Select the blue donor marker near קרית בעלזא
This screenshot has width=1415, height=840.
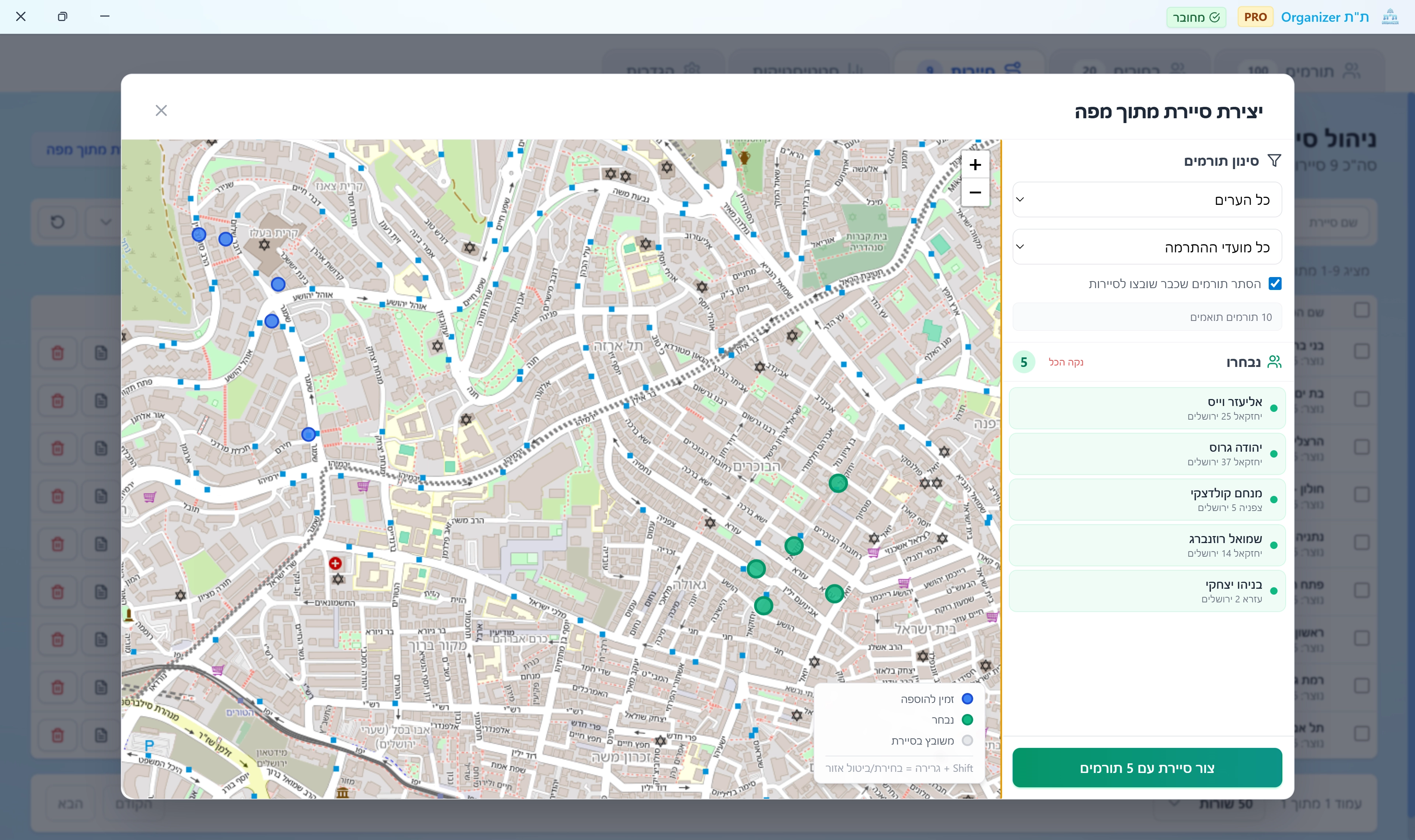(225, 239)
